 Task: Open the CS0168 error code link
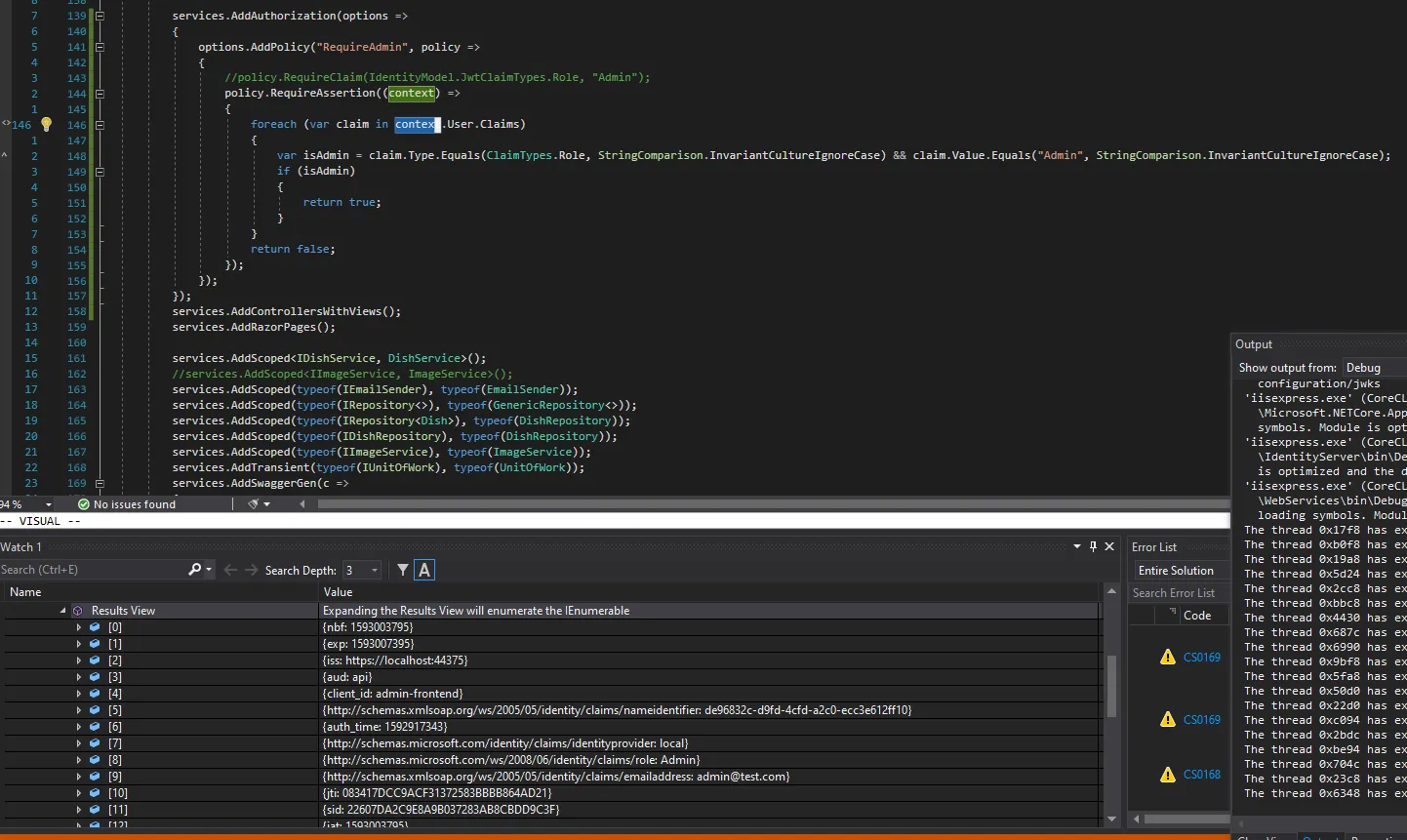coord(1201,775)
